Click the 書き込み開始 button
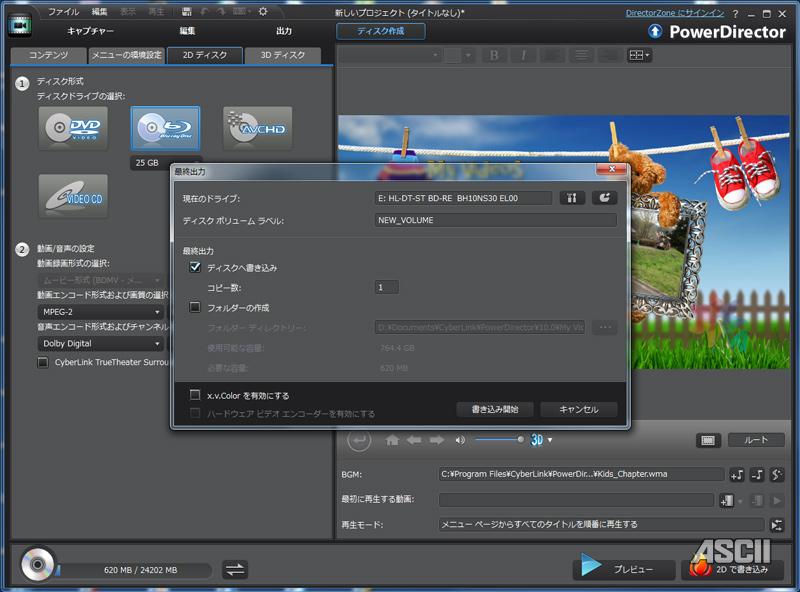The image size is (800, 592). (x=495, y=409)
